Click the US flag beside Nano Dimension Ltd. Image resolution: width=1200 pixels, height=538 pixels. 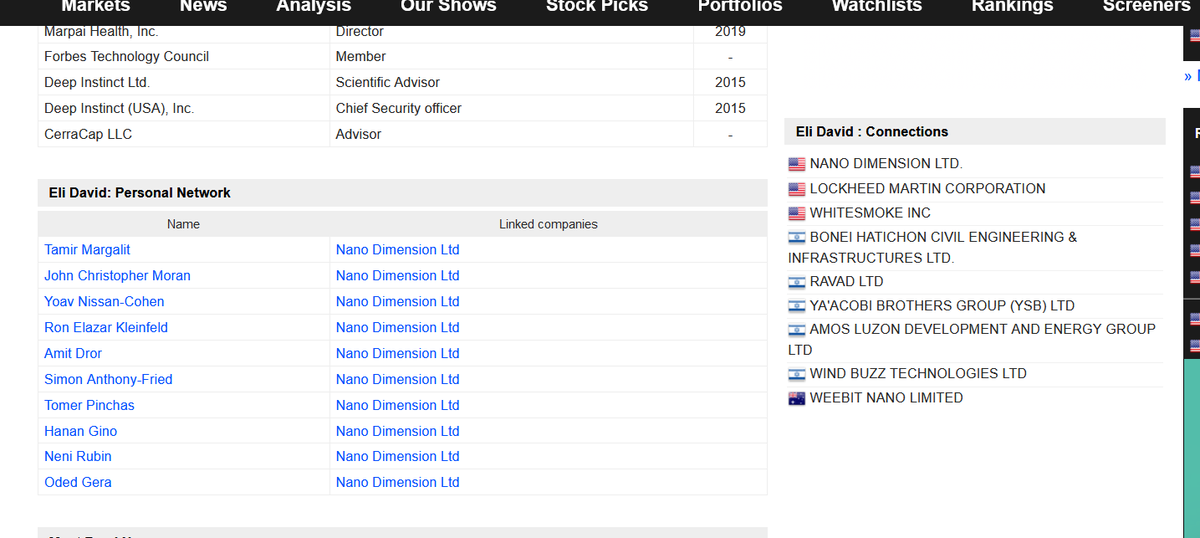click(797, 164)
